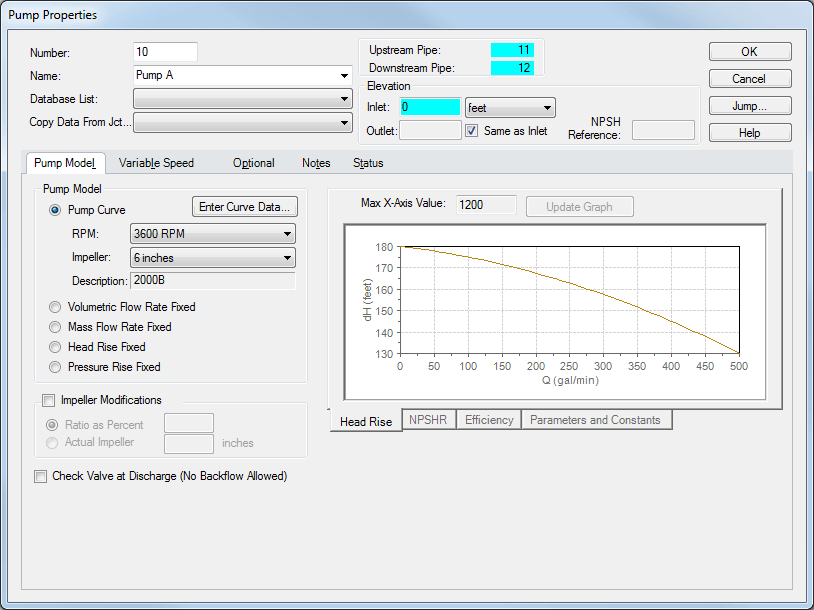Select the Volumetric Flow Rate Fixed option
The image size is (814, 610).
[x=56, y=307]
